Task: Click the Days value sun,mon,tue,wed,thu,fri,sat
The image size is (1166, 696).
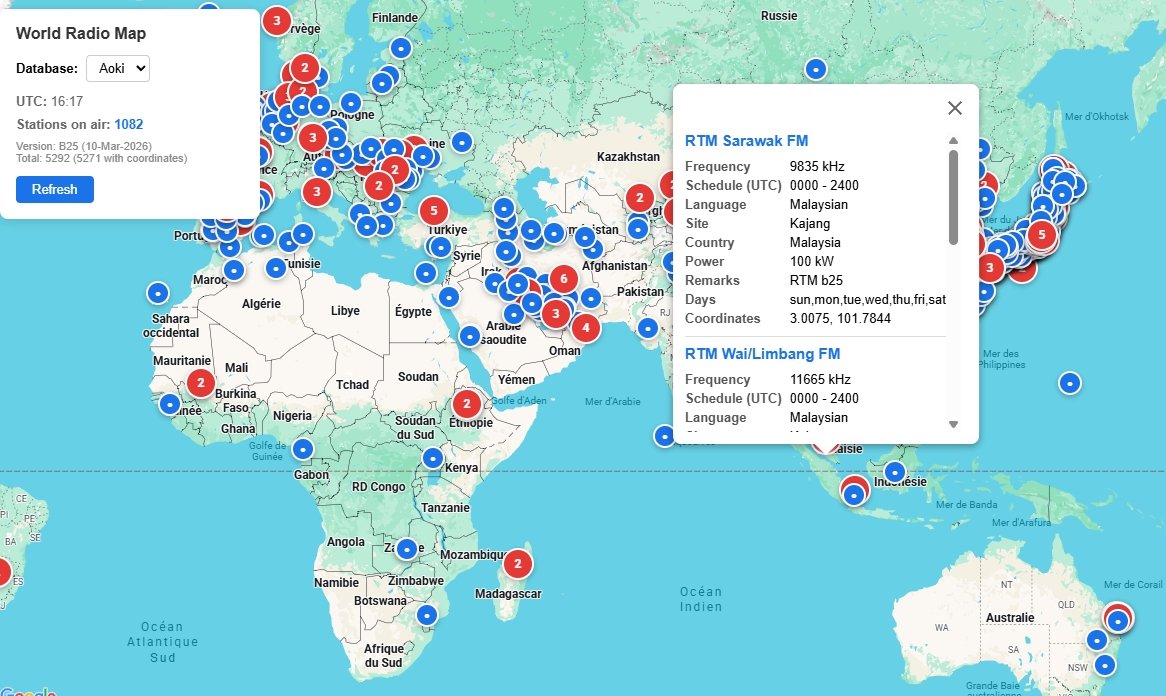Action: pyautogui.click(x=868, y=300)
